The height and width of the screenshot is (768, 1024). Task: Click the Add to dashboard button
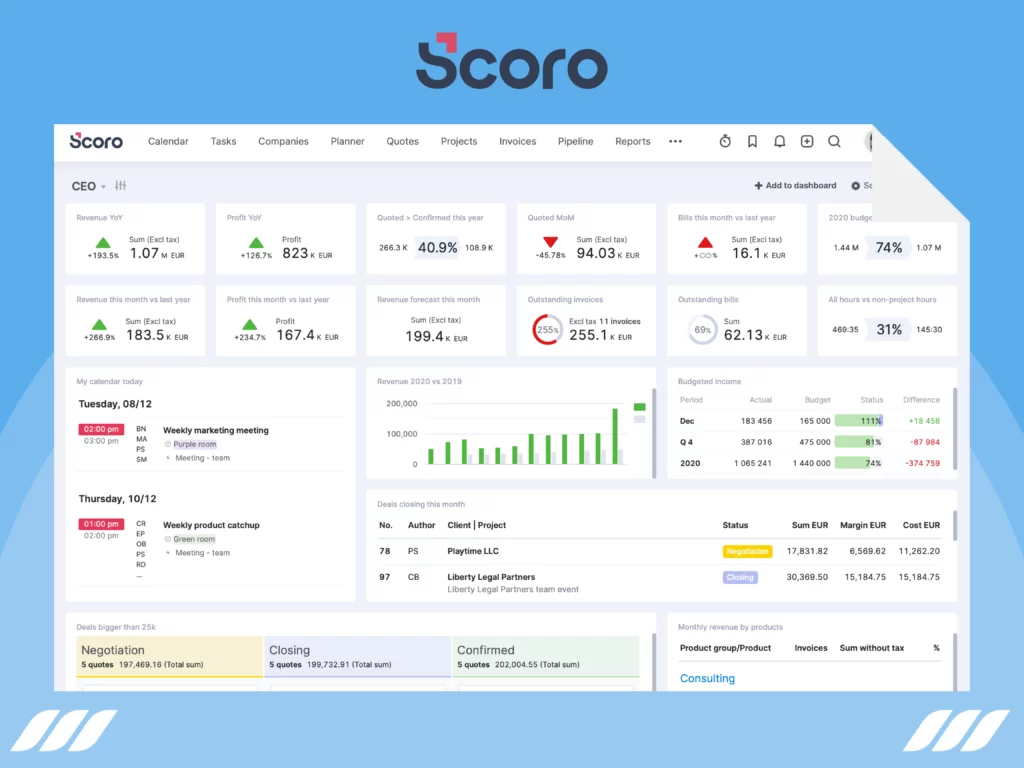pos(794,186)
